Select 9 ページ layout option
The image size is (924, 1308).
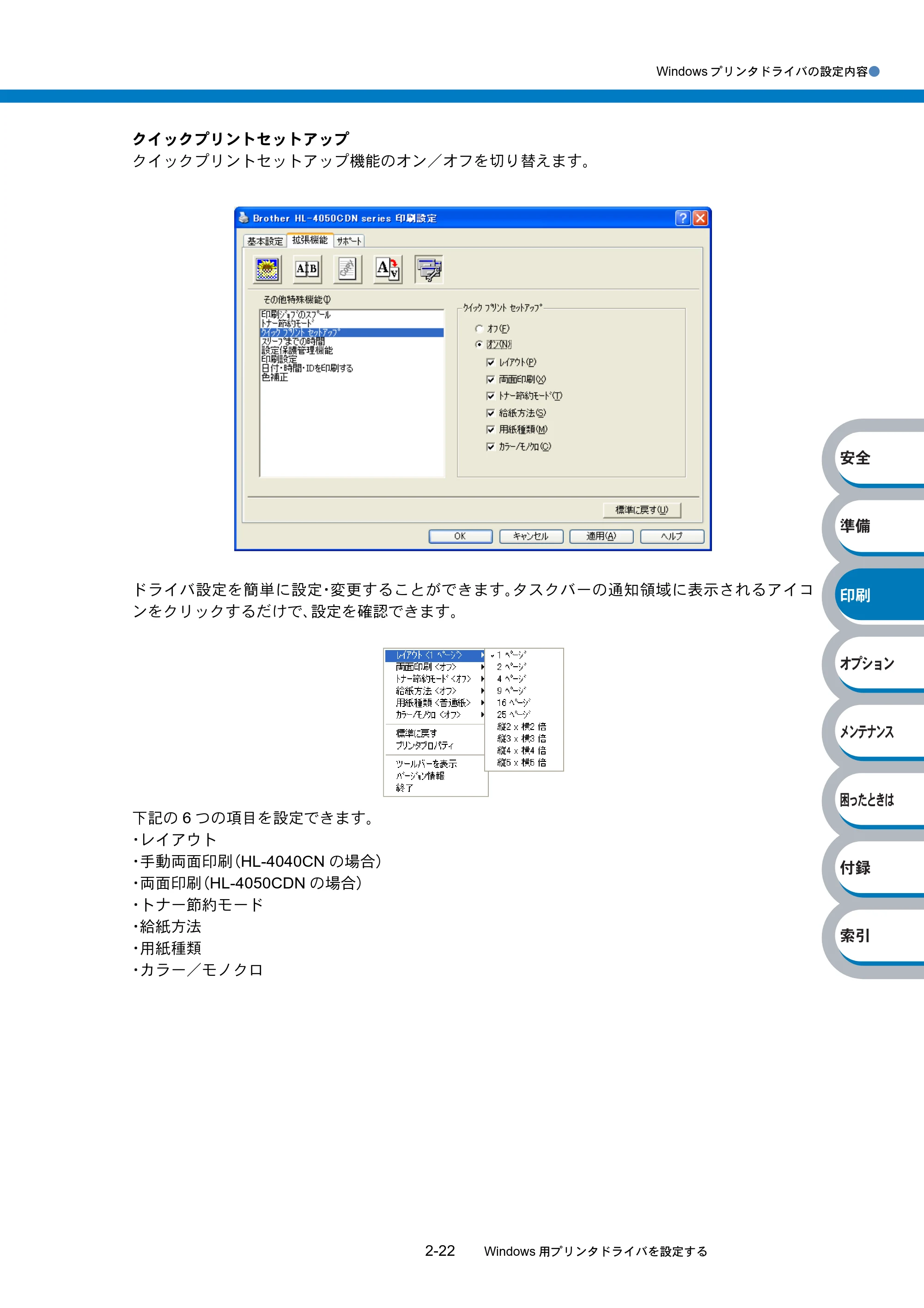(524, 691)
